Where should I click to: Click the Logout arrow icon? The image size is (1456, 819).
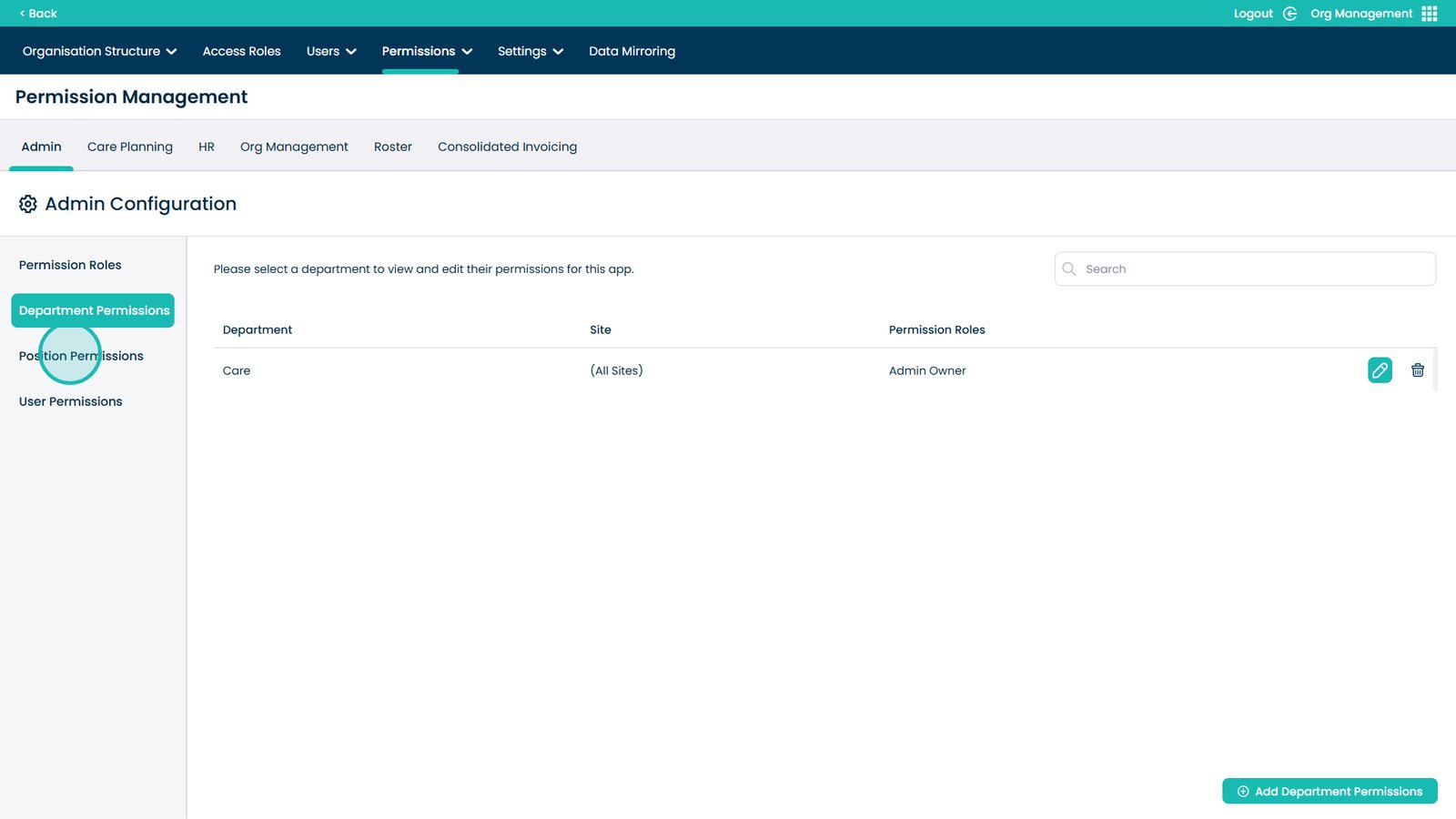(1289, 14)
